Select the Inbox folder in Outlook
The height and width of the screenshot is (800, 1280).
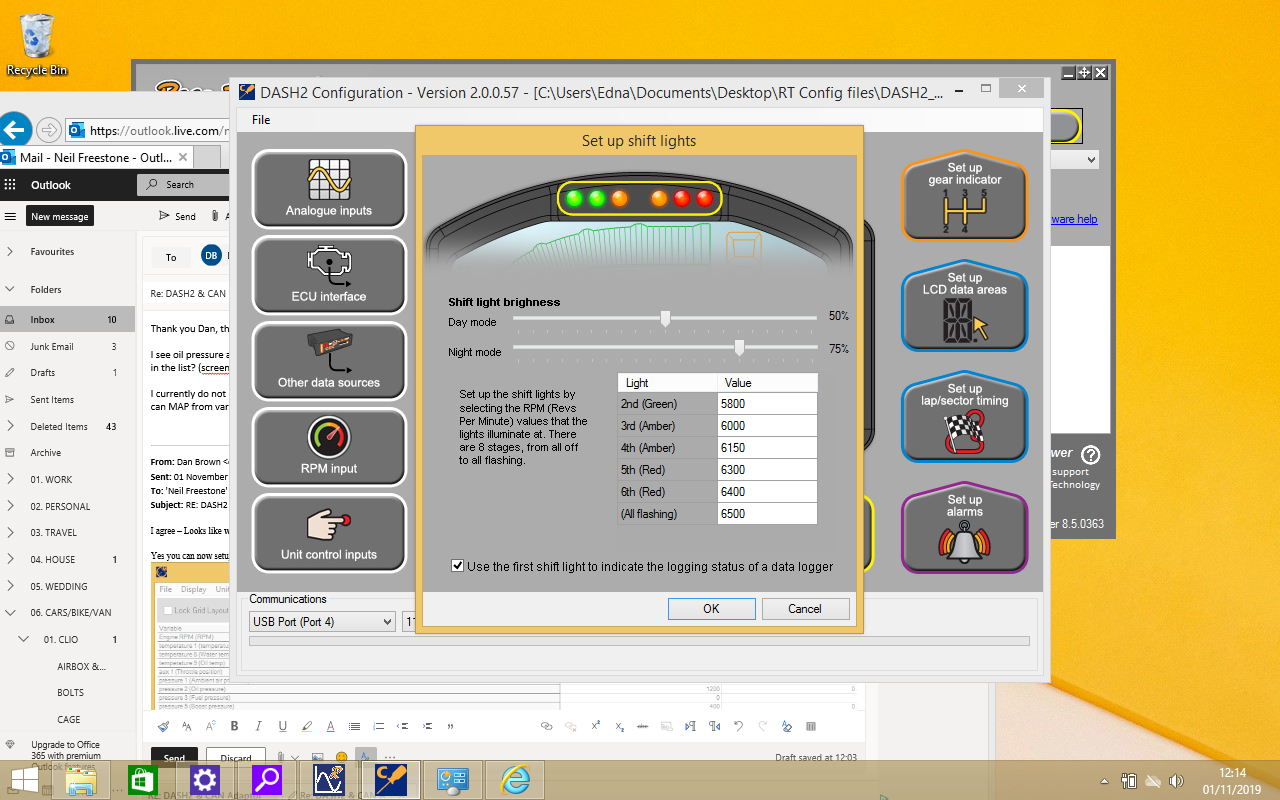[x=42, y=320]
